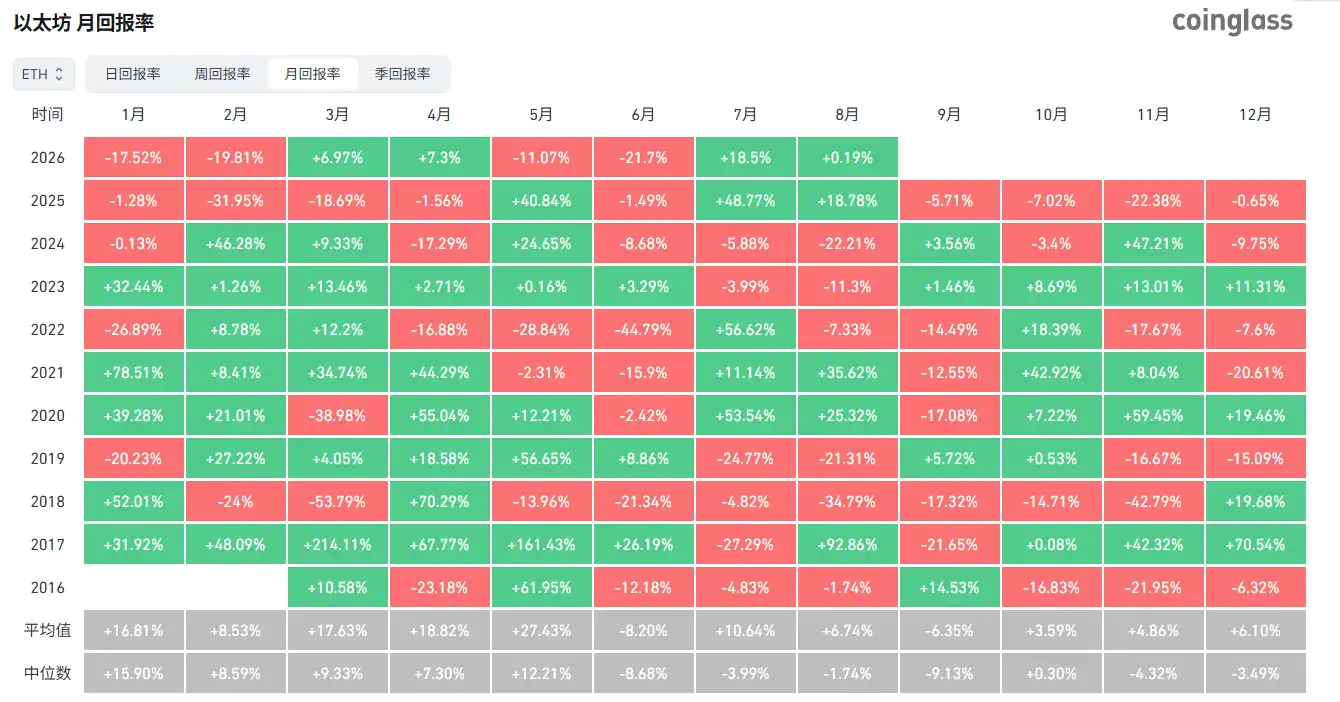The height and width of the screenshot is (702, 1340).
Task: Click the 2022 June cell -44.79%
Action: [x=644, y=330]
